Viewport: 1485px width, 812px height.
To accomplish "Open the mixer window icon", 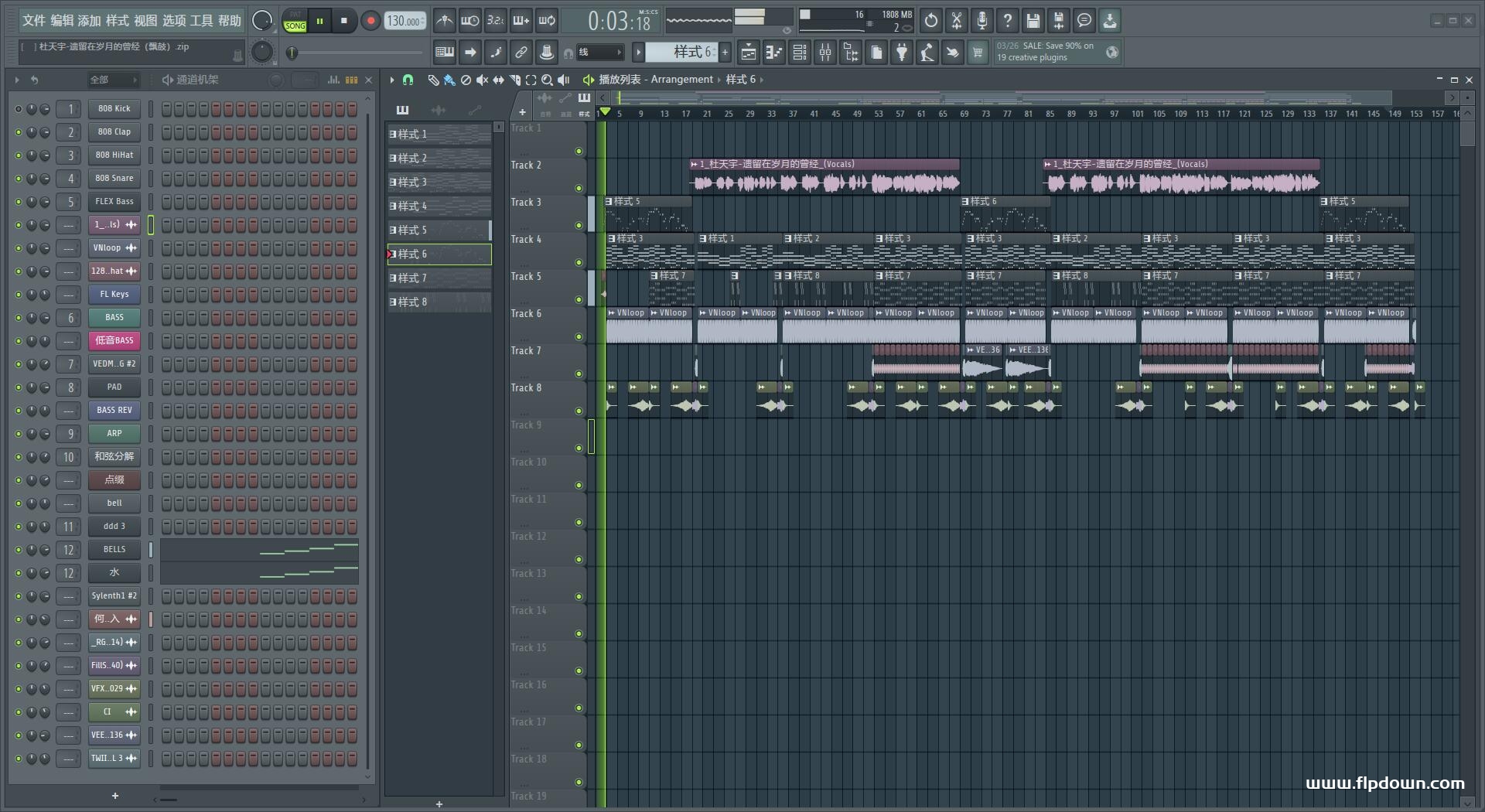I will click(825, 53).
